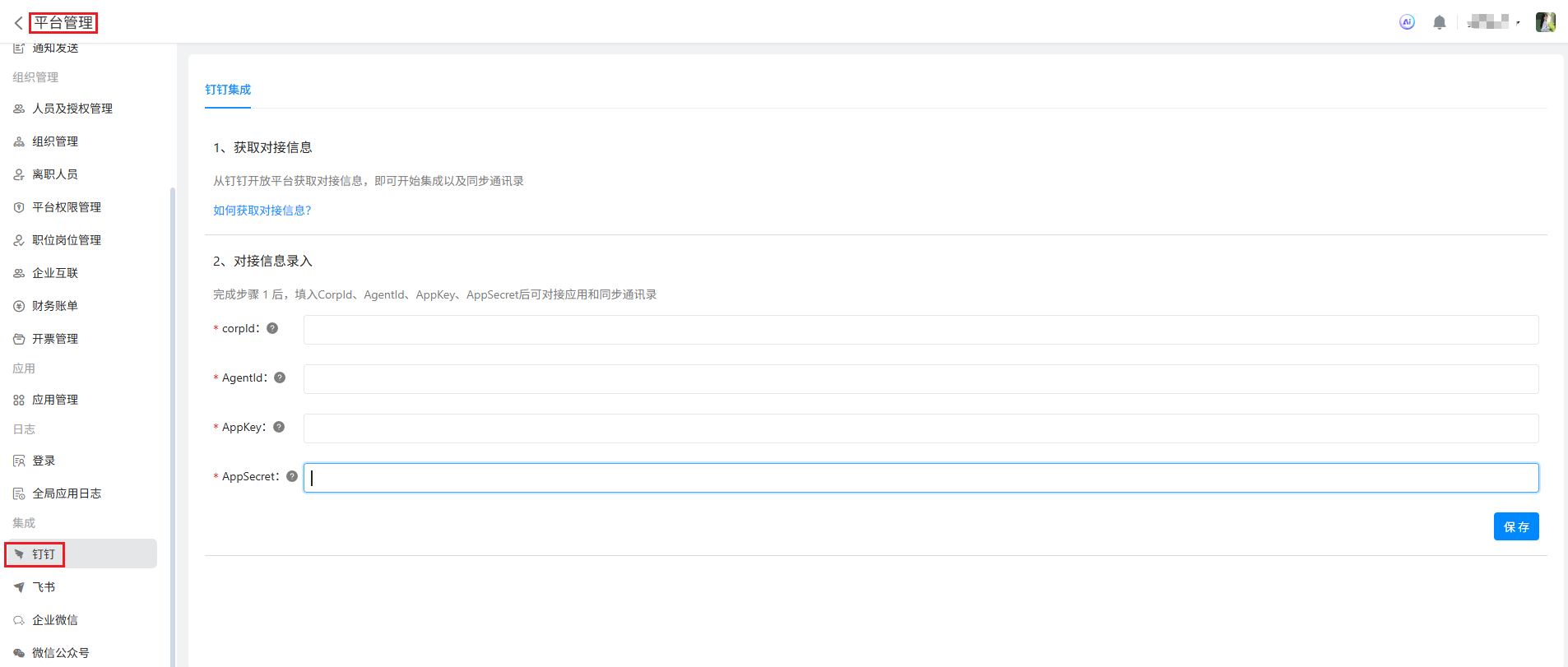
Task: Expand the username dropdown arrow
Action: pyautogui.click(x=1518, y=23)
